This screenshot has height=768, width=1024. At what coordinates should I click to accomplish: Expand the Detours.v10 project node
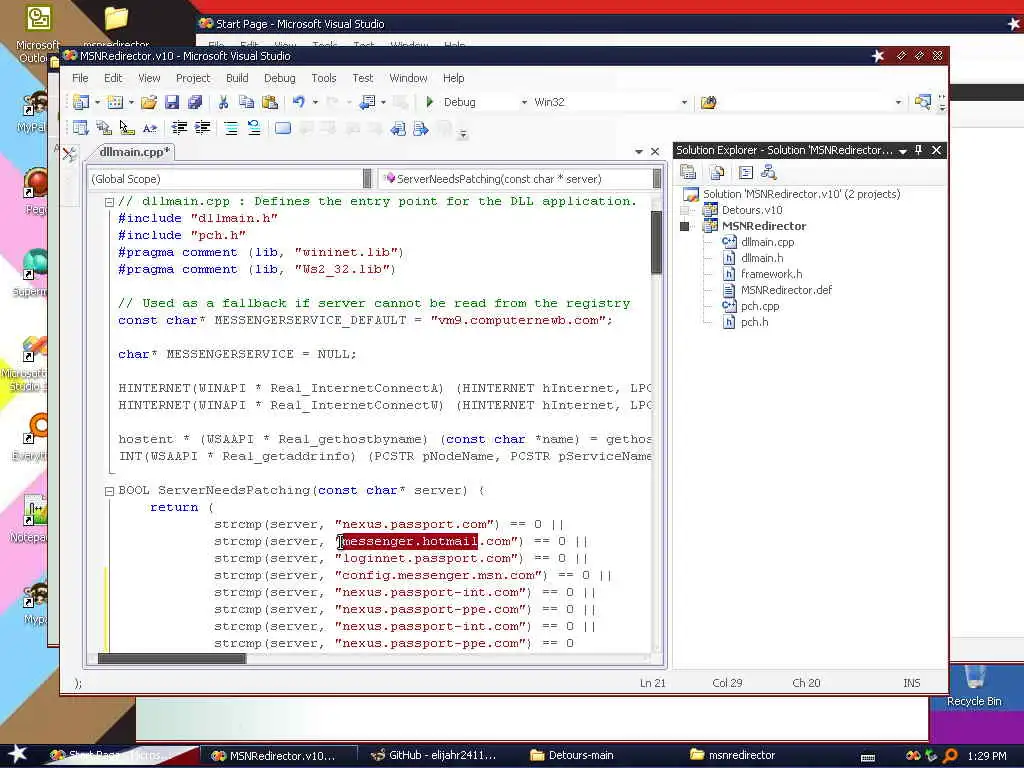pyautogui.click(x=684, y=210)
